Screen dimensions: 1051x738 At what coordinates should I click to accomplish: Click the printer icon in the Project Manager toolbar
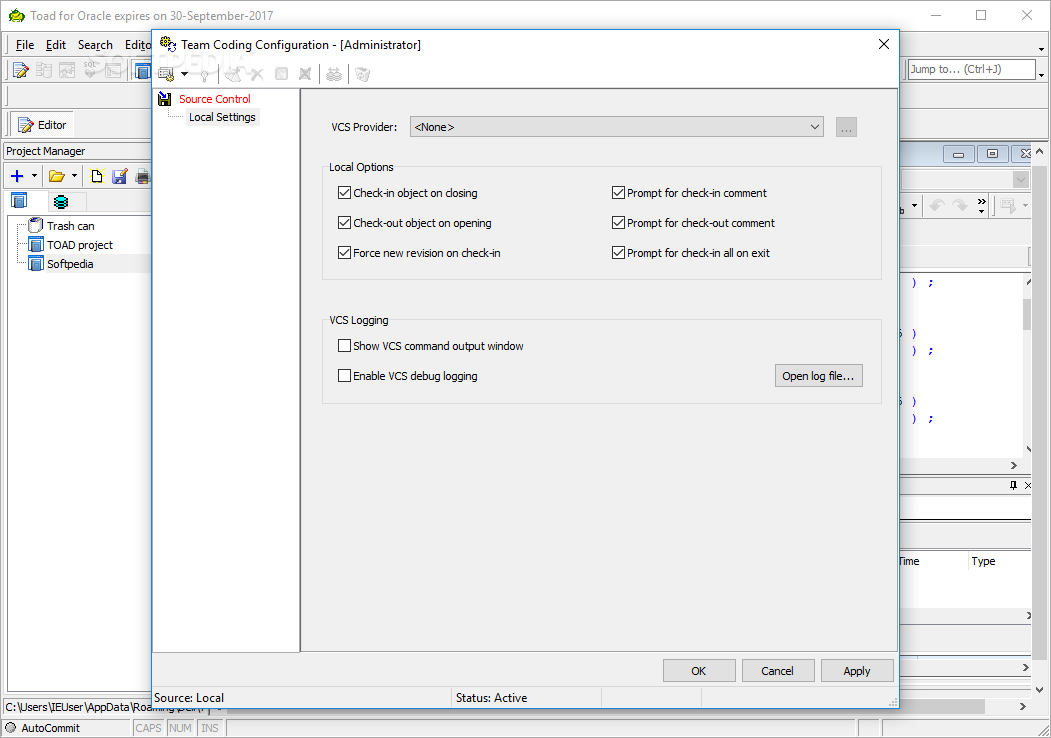pyautogui.click(x=143, y=176)
